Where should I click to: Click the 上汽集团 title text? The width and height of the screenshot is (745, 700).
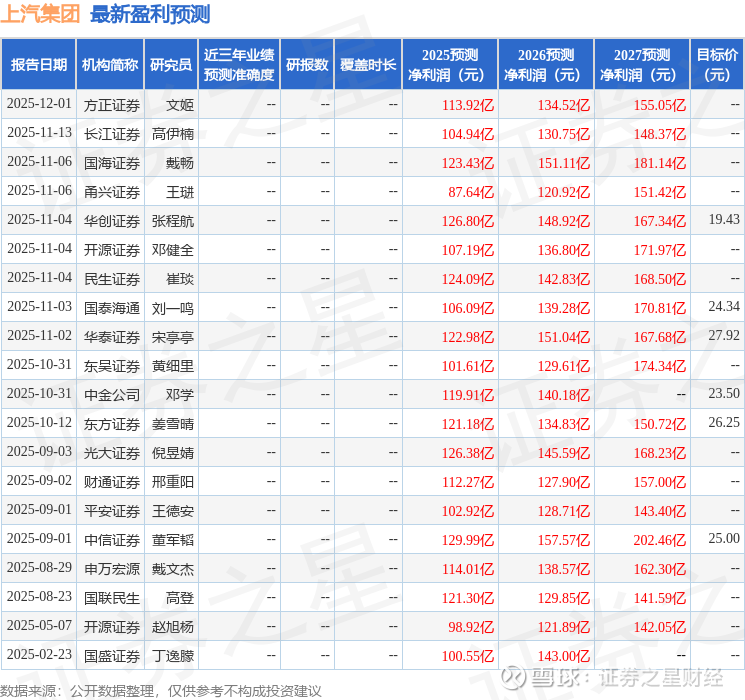coord(40,14)
